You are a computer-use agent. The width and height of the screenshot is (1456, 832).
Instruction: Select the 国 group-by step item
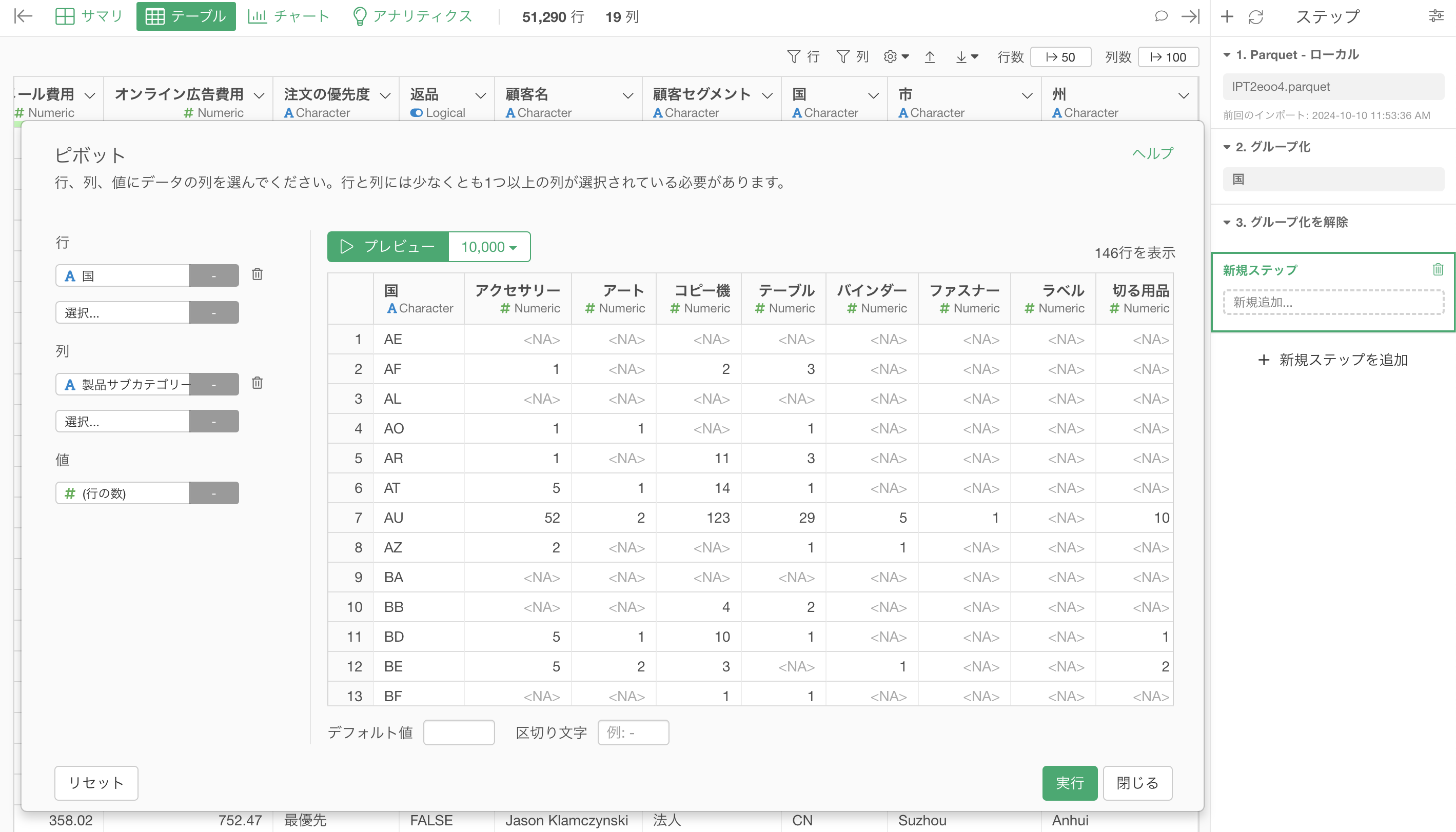pyautogui.click(x=1333, y=179)
